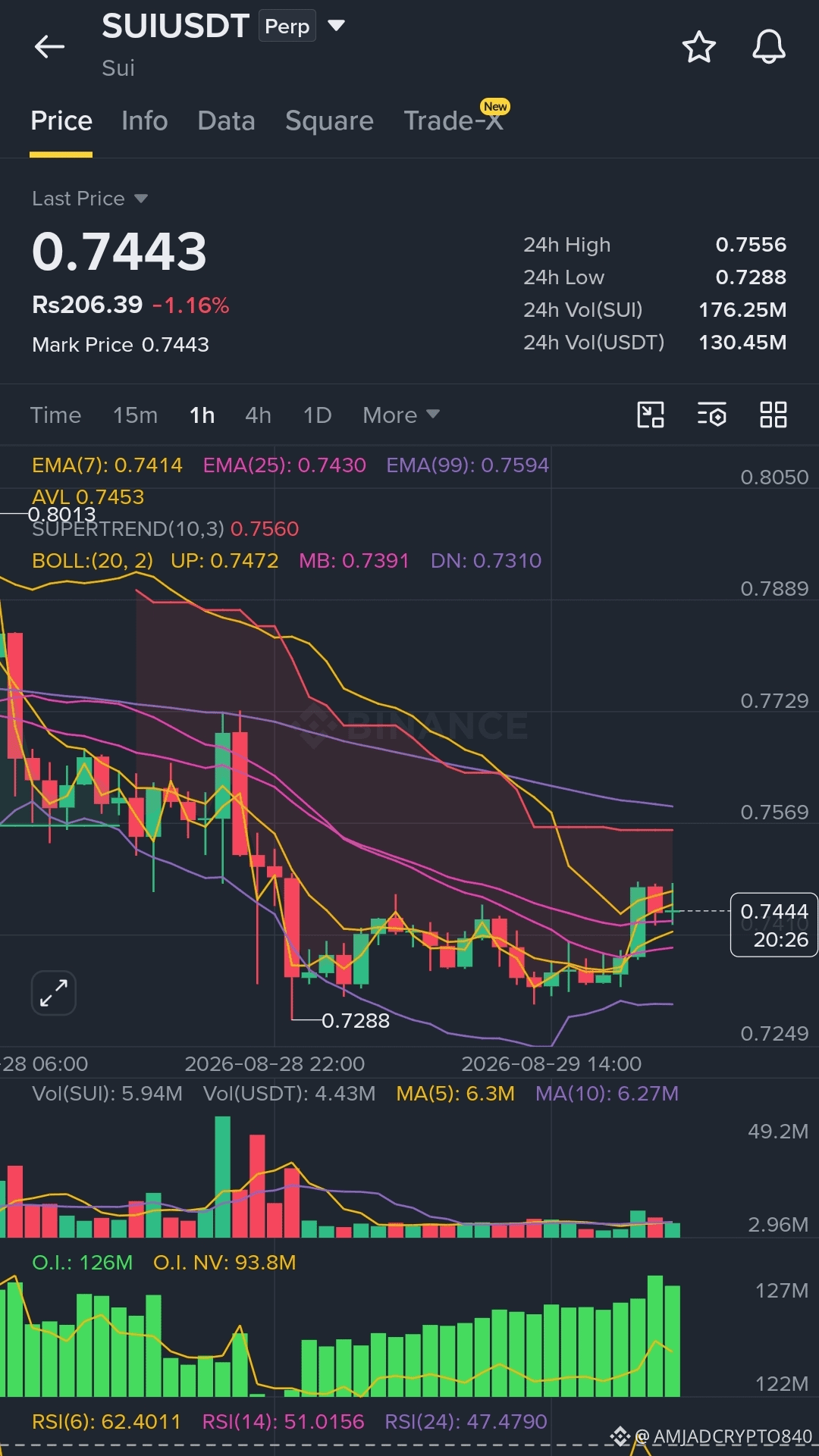Tap the Bollinger DN: 0.7310 value
Viewport: 819px width, 1456px height.
pyautogui.click(x=486, y=561)
